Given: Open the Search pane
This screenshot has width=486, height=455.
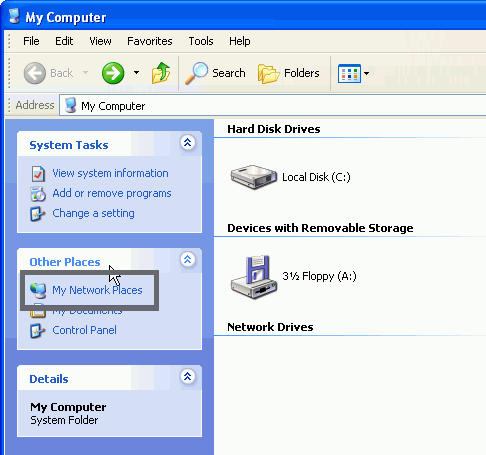Looking at the screenshot, I should 215,73.
